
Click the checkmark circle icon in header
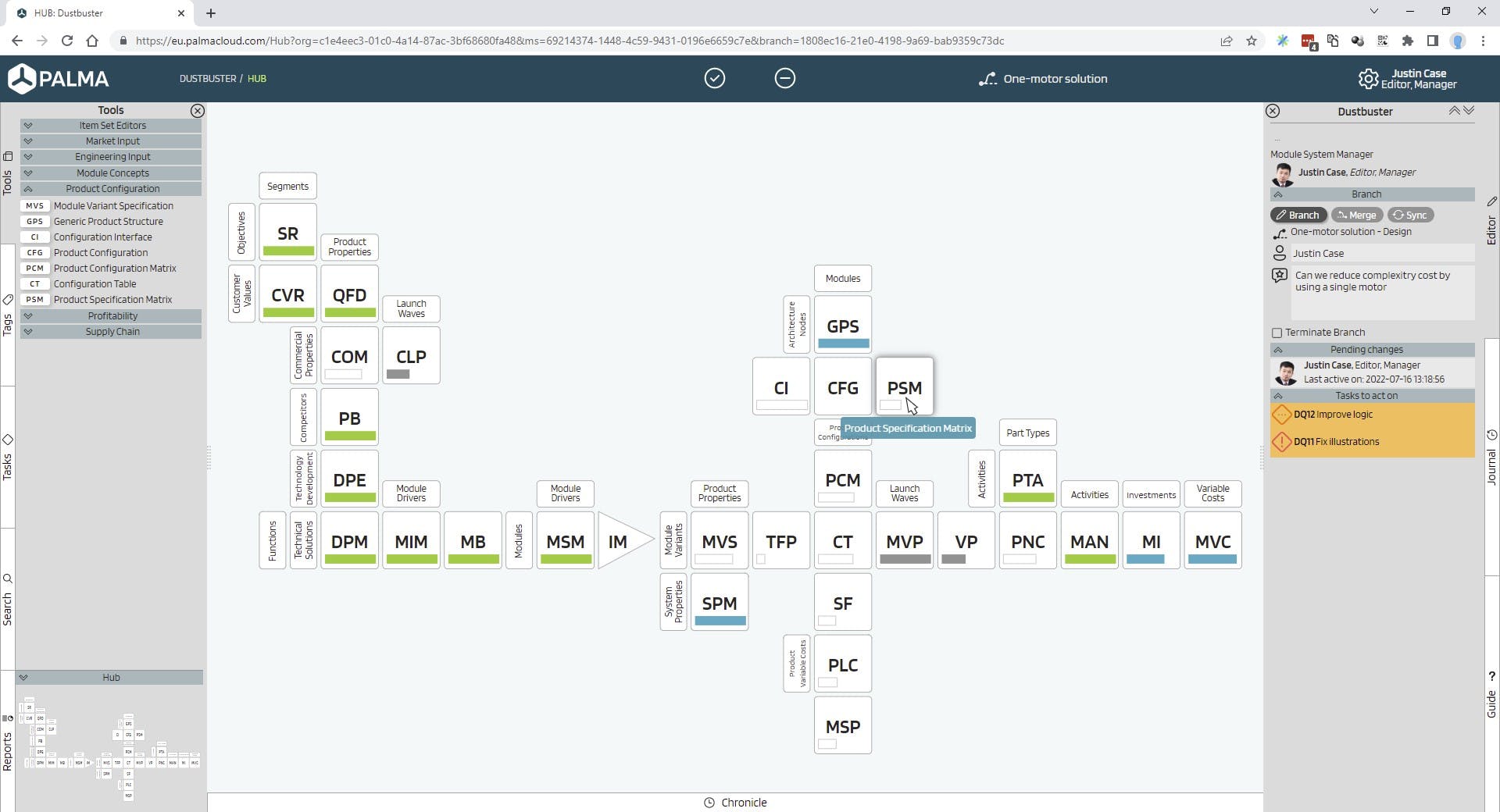714,78
